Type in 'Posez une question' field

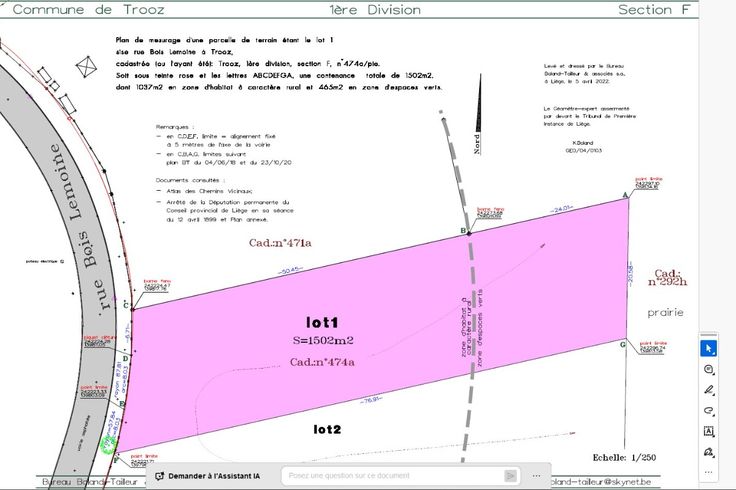click(392, 476)
